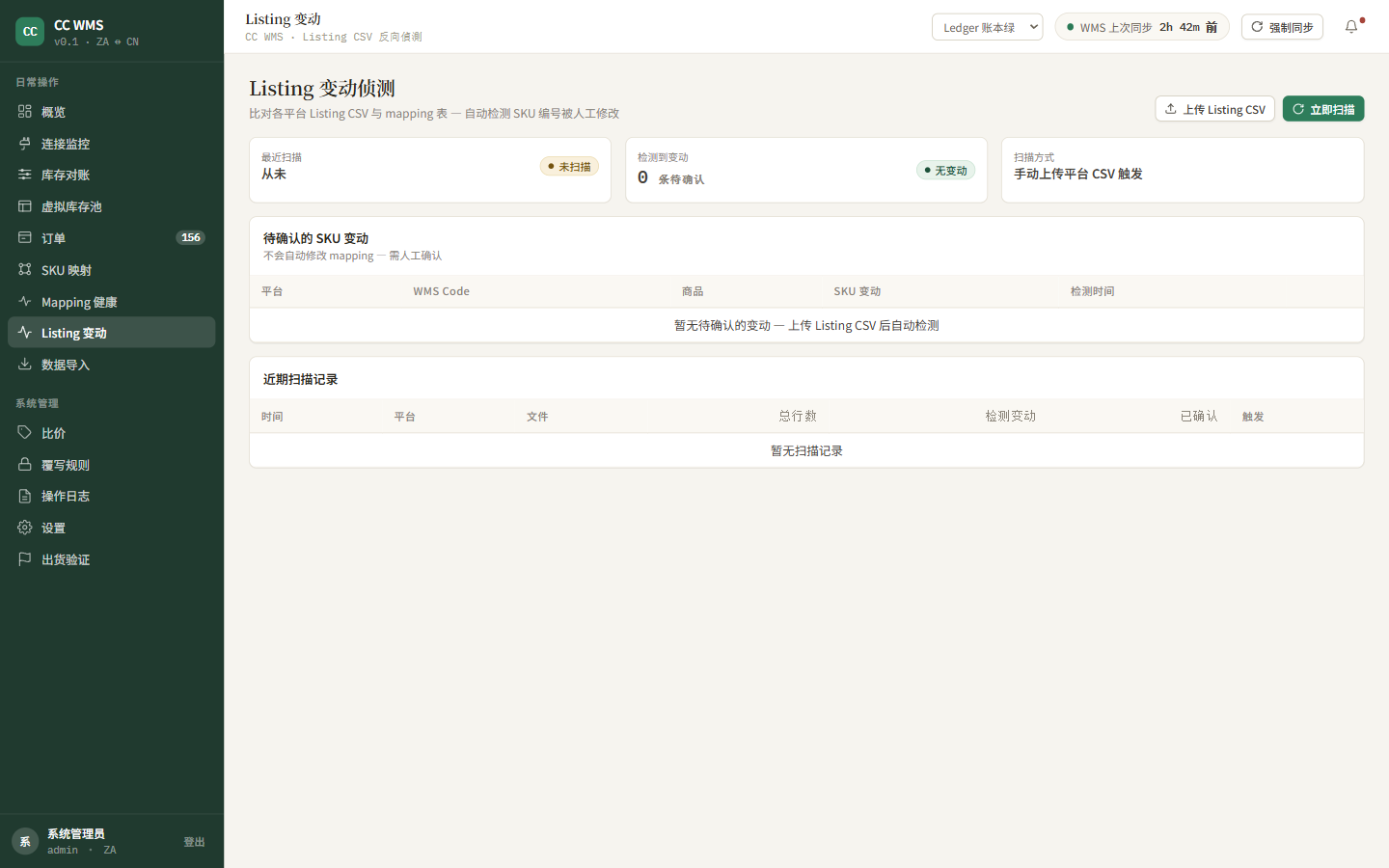Click the 虚拟库存池 icon
The width and height of the screenshot is (1389, 868).
[x=25, y=206]
